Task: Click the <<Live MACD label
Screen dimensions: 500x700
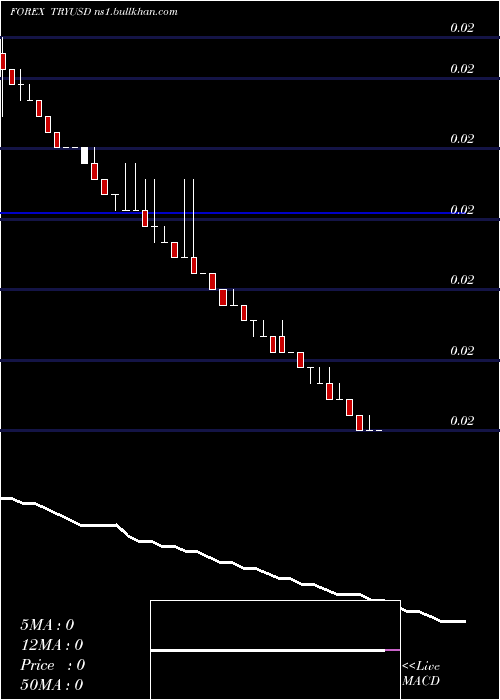Action: click(421, 673)
